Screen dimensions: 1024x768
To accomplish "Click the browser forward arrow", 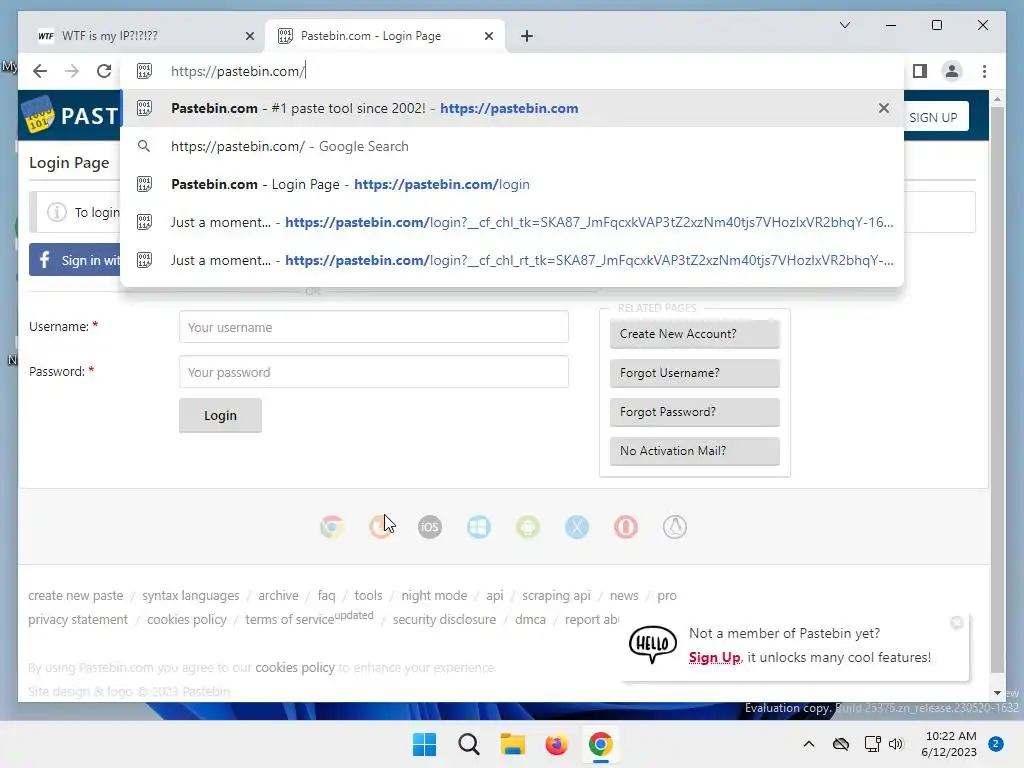I will [72, 71].
